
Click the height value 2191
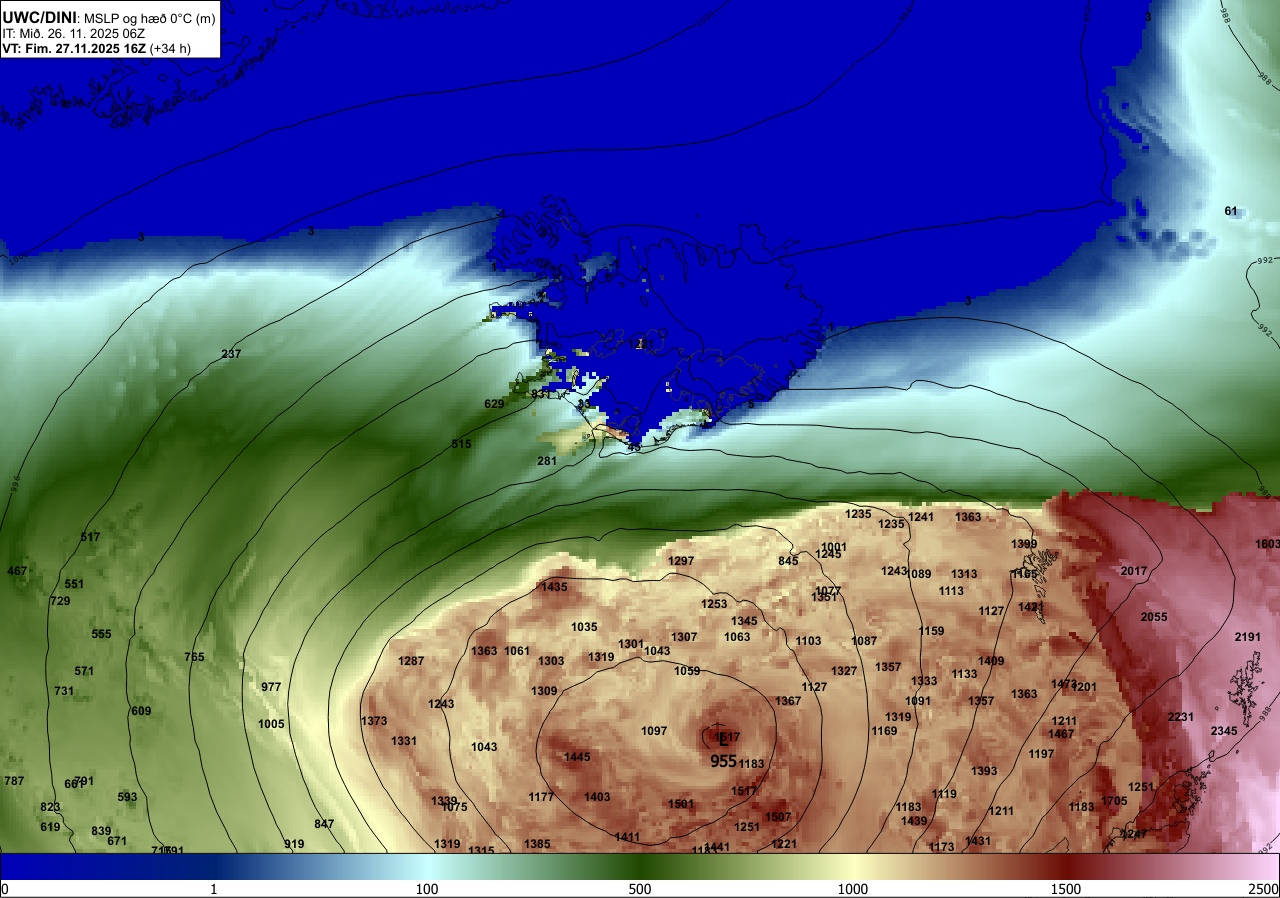[x=1248, y=637]
